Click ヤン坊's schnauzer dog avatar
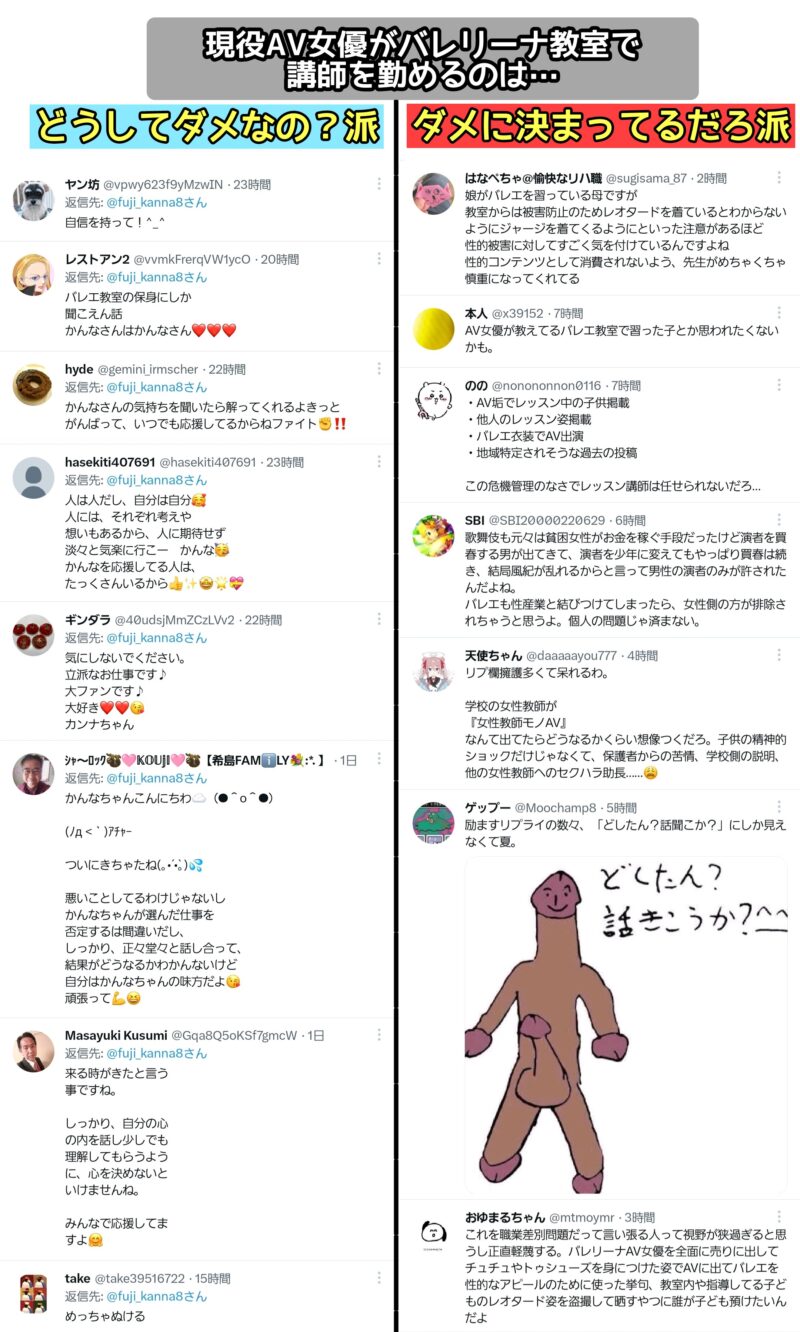The width and height of the screenshot is (800, 1332). click(x=33, y=199)
